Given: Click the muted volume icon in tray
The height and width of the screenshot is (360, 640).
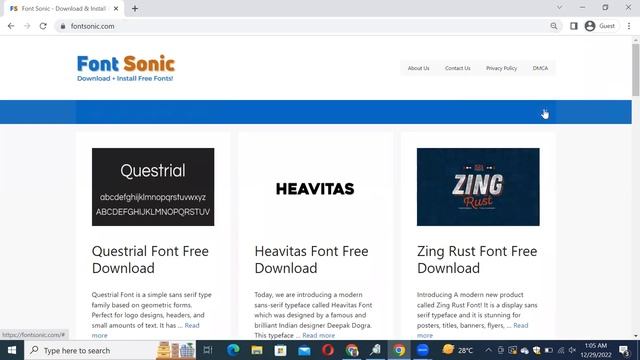Looking at the screenshot, I should (x=573, y=350).
